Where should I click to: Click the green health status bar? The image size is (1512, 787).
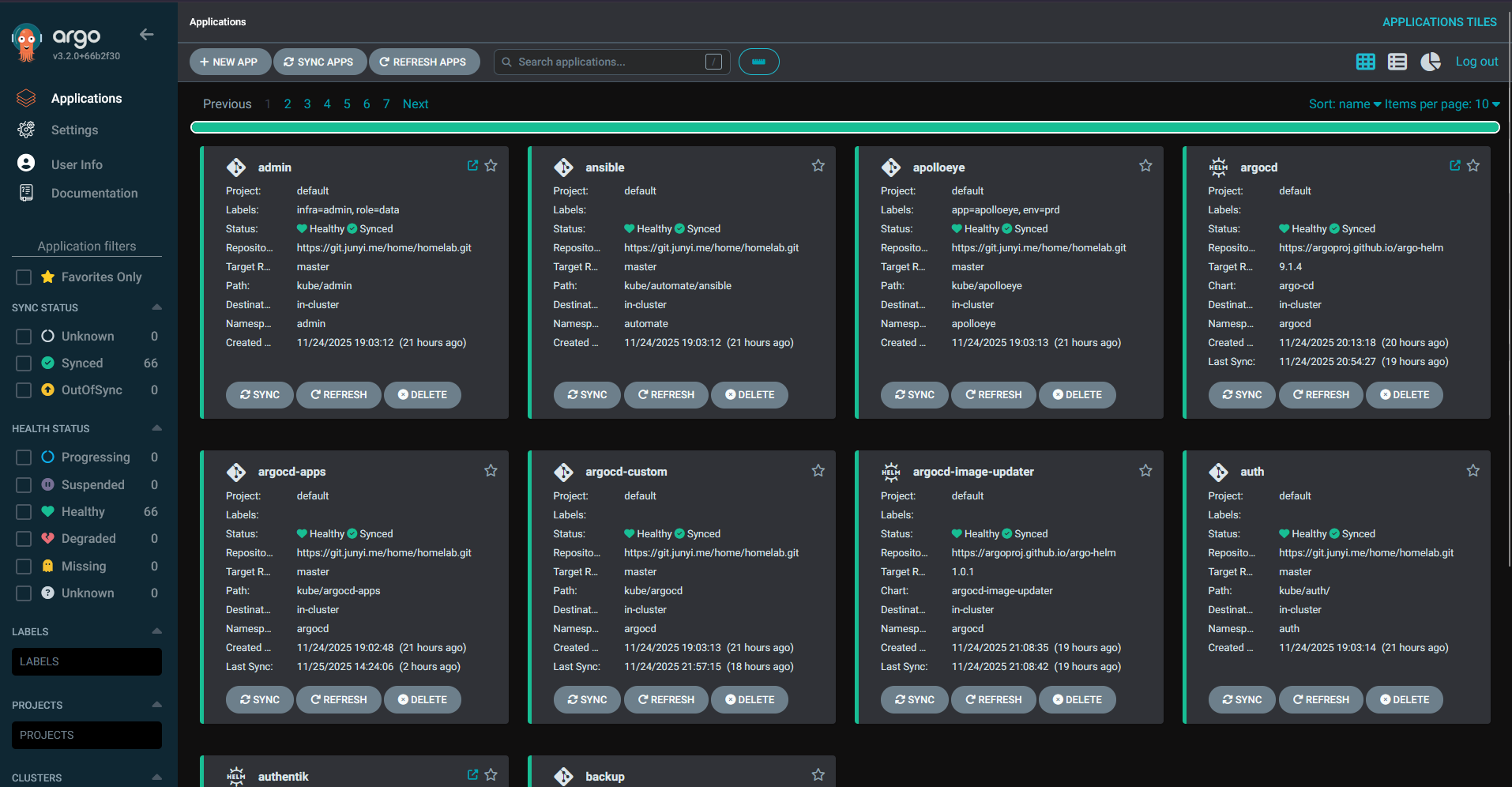pos(844,127)
